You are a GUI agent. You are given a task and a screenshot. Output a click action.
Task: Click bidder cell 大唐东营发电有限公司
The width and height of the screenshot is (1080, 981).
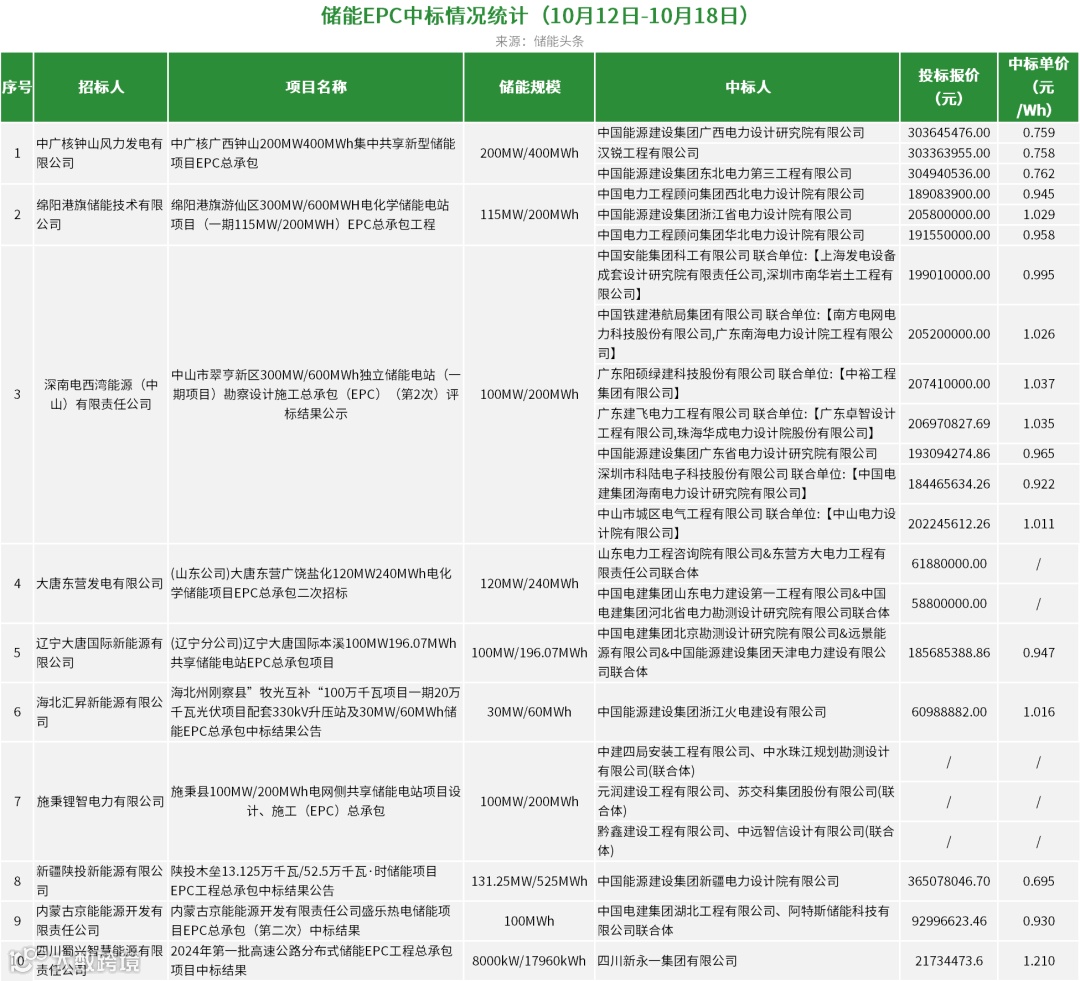100,584
